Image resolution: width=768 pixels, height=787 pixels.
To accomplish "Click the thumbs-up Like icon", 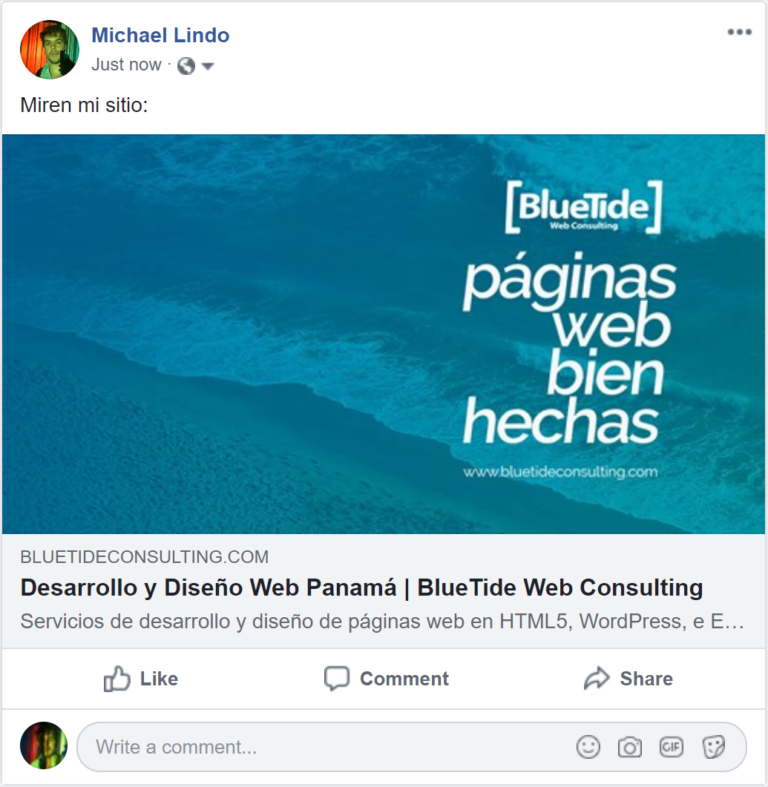I will (x=116, y=679).
